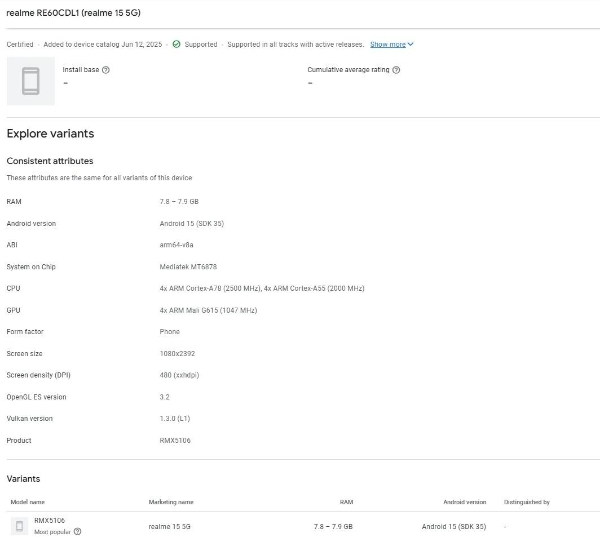This screenshot has width=600, height=542.
Task: Expand the Show more link
Action: (x=388, y=44)
